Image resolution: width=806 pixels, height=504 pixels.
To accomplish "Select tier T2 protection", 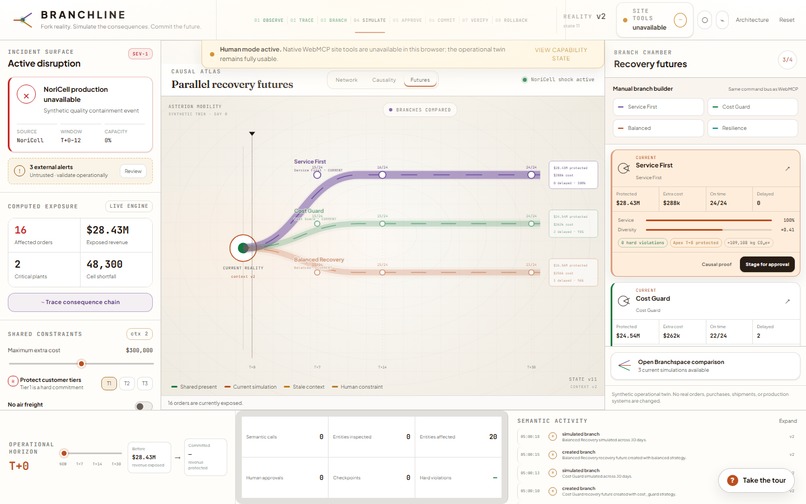I will pyautogui.click(x=127, y=383).
